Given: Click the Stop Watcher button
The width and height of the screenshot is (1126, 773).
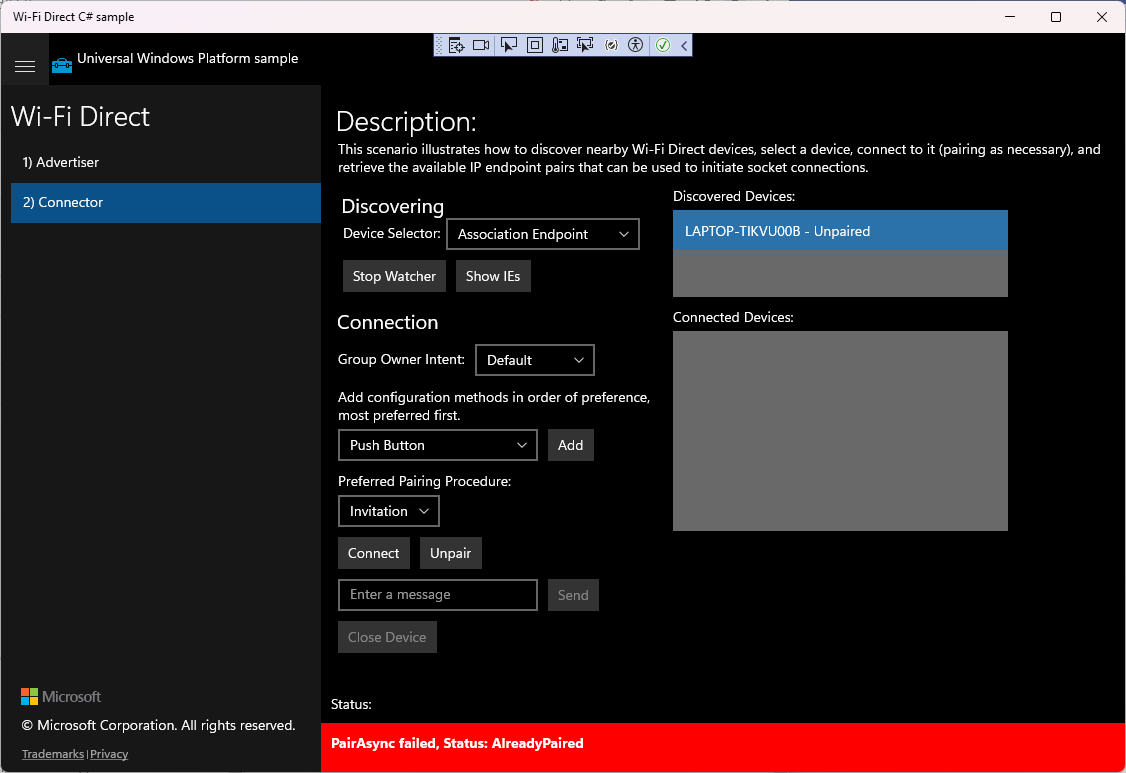Looking at the screenshot, I should coord(394,276).
